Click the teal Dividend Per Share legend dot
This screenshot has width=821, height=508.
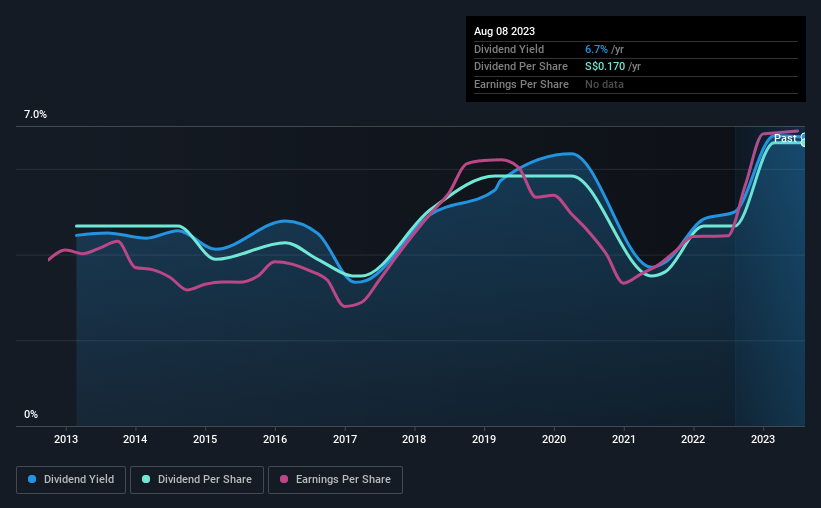[146, 479]
